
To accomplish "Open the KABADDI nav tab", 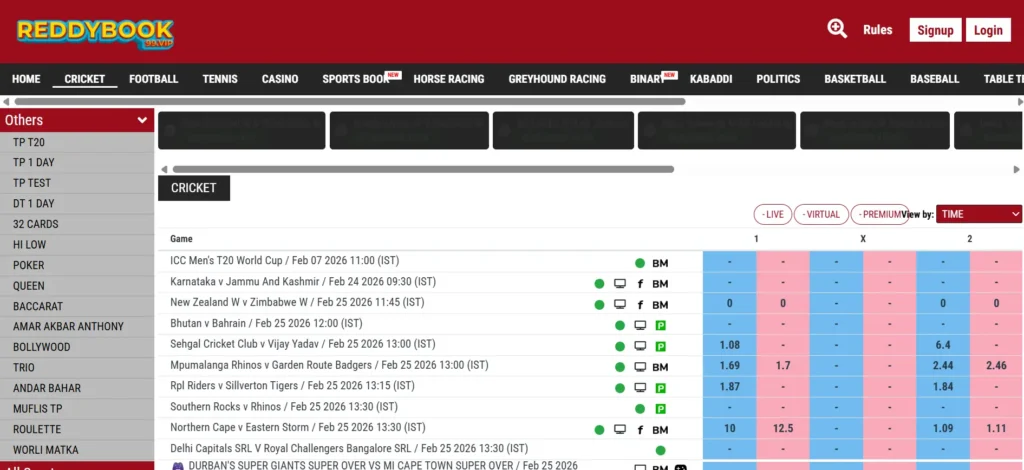I will [711, 79].
